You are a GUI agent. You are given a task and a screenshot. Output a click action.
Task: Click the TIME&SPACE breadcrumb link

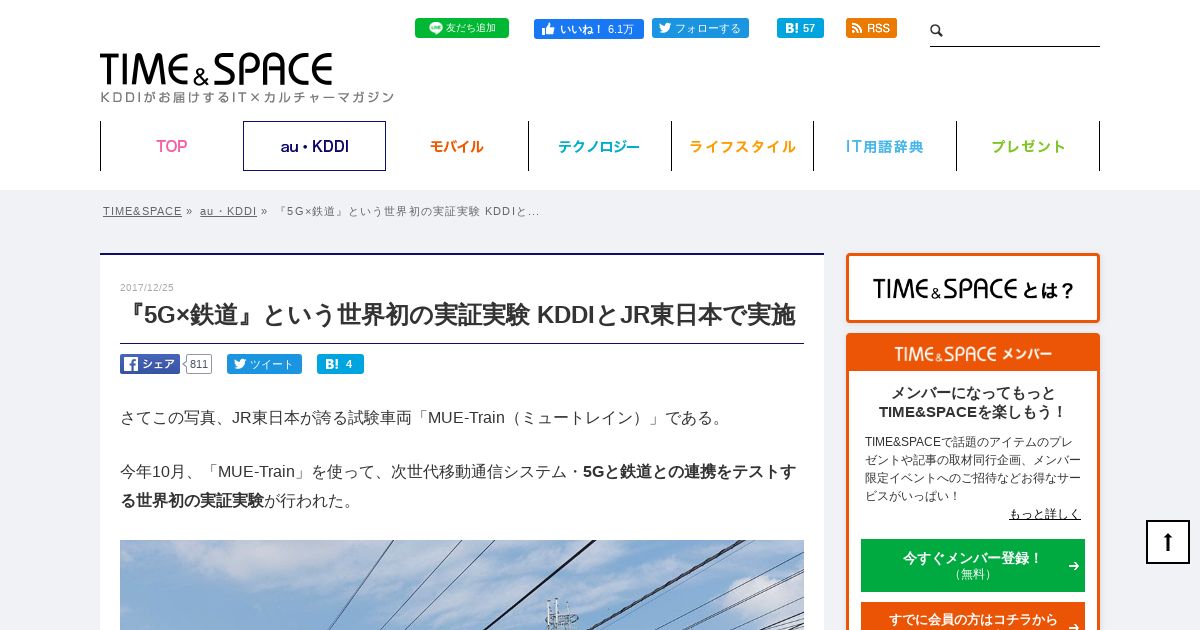142,211
